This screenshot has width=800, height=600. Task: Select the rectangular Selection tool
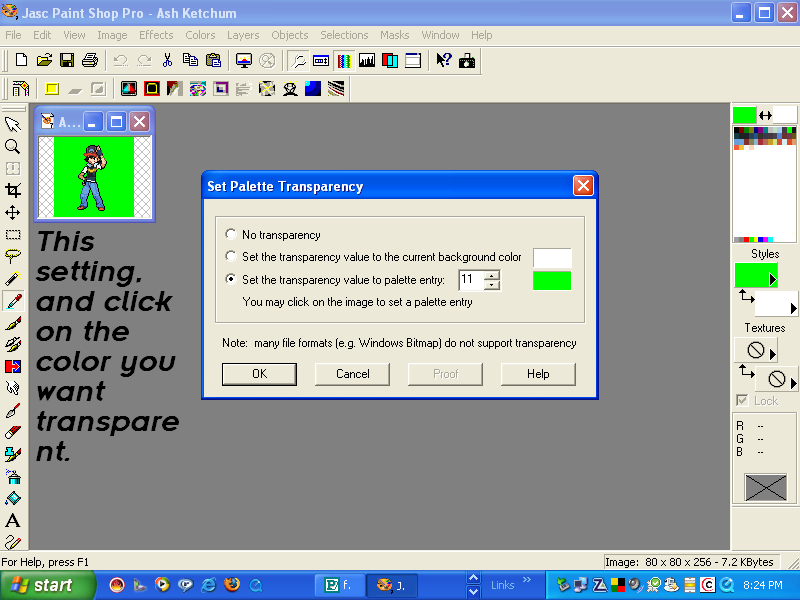[13, 235]
